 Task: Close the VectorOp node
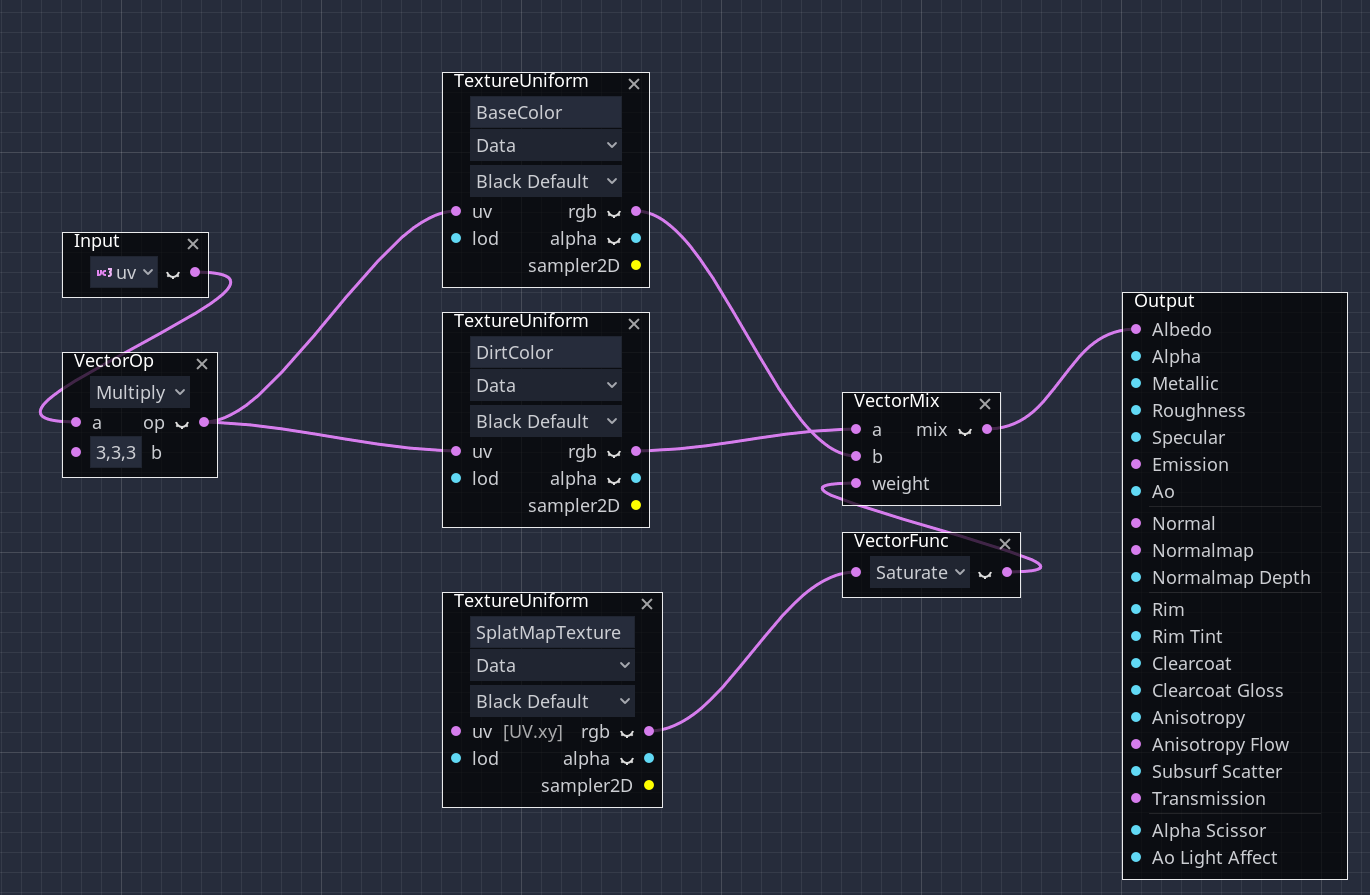tap(202, 364)
